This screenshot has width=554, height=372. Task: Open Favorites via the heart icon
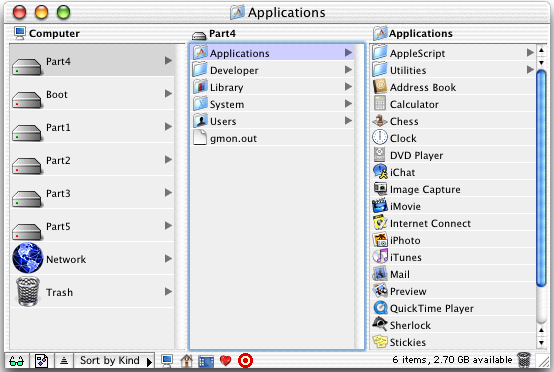(225, 361)
